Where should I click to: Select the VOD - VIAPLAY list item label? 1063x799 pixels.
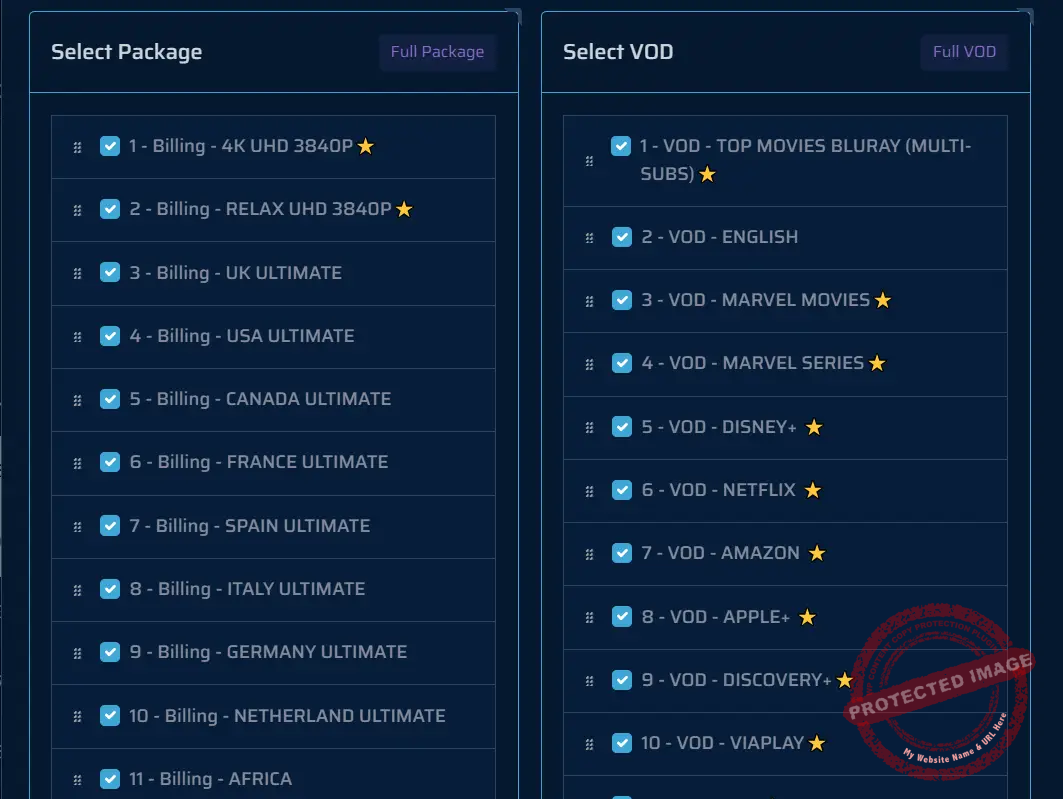click(722, 743)
